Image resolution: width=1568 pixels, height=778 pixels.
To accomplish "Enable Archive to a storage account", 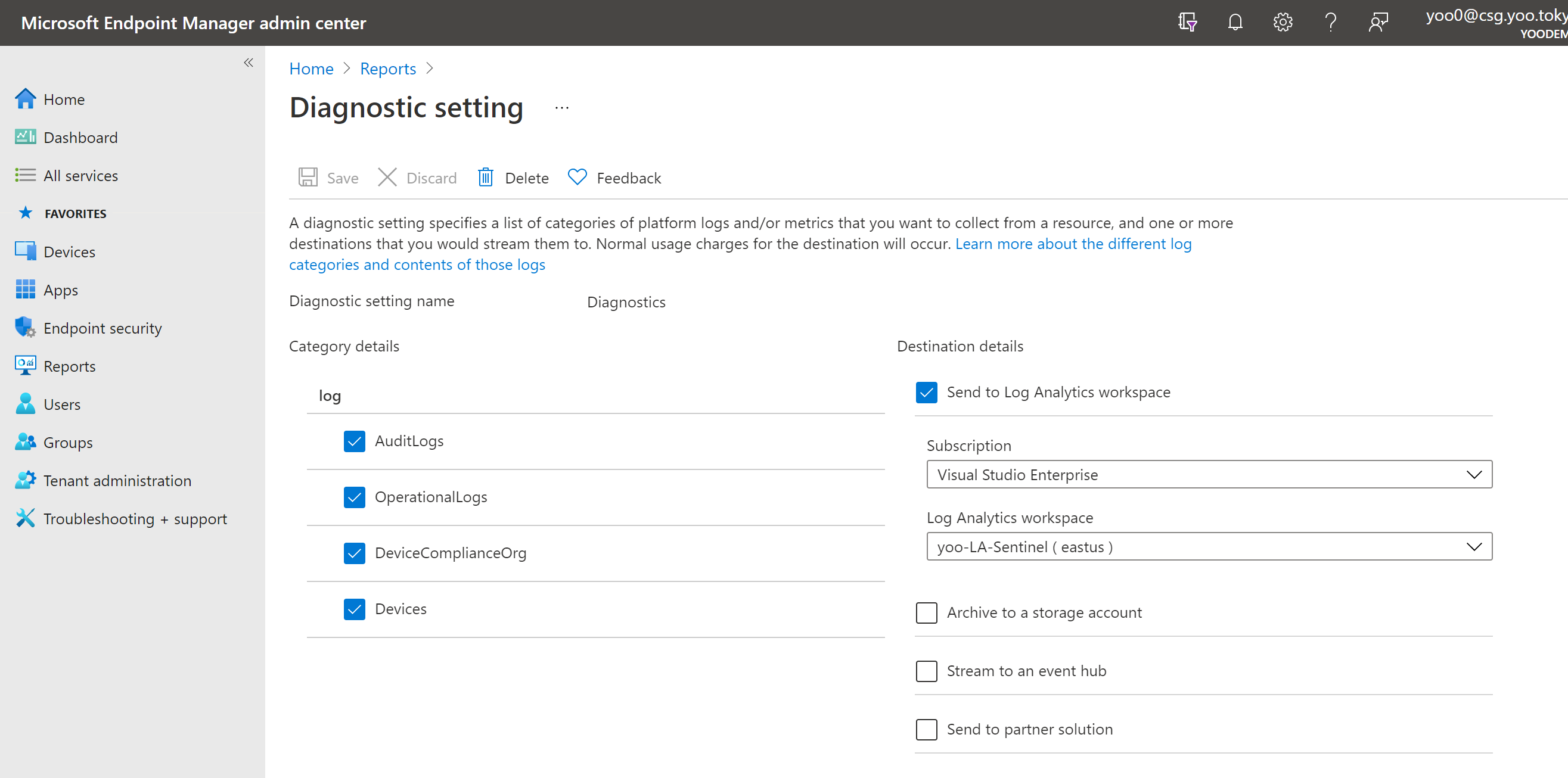I will [926, 612].
